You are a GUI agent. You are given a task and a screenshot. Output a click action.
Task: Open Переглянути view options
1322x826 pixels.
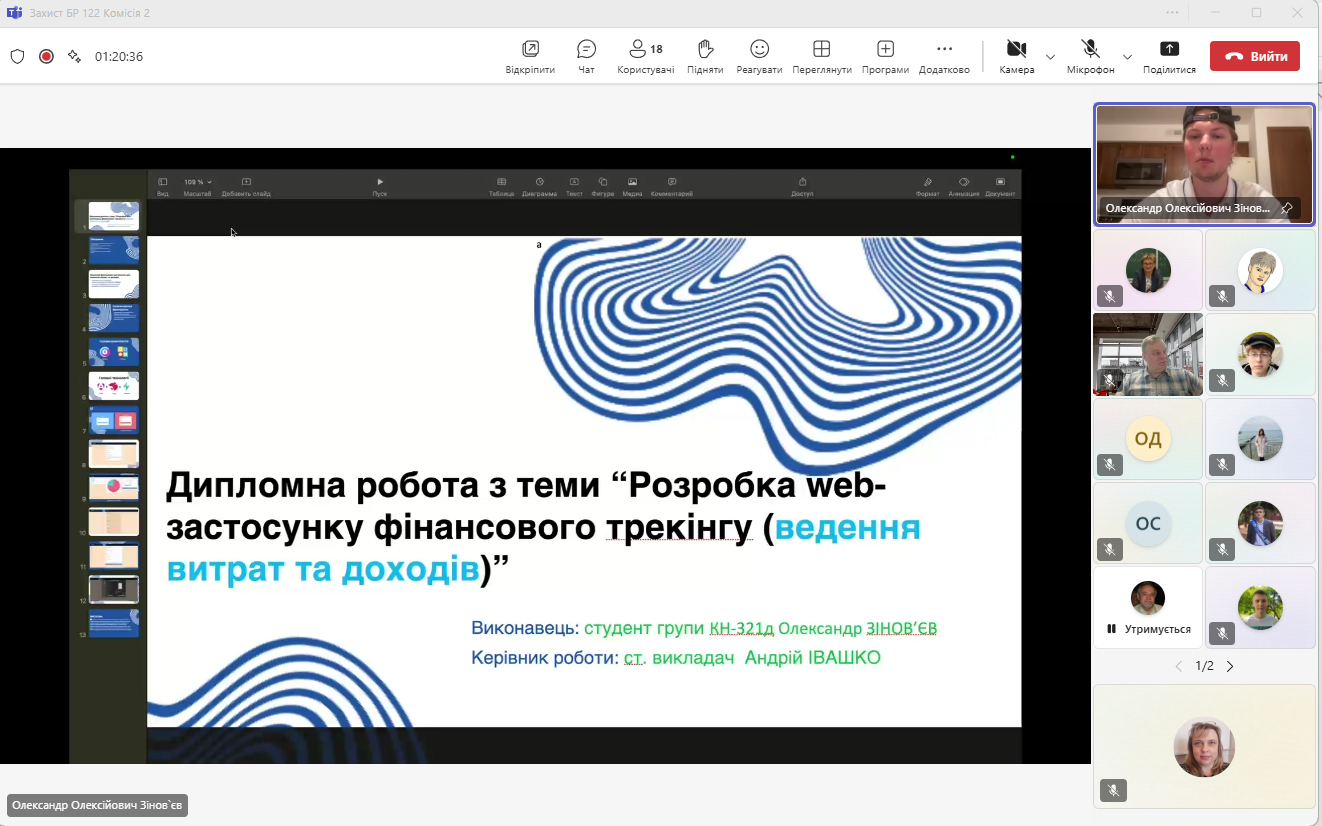click(821, 56)
